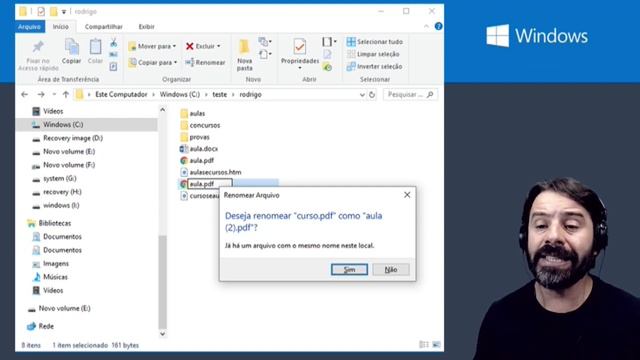
Task: Switch to details view icon in status bar
Action: coord(424,345)
